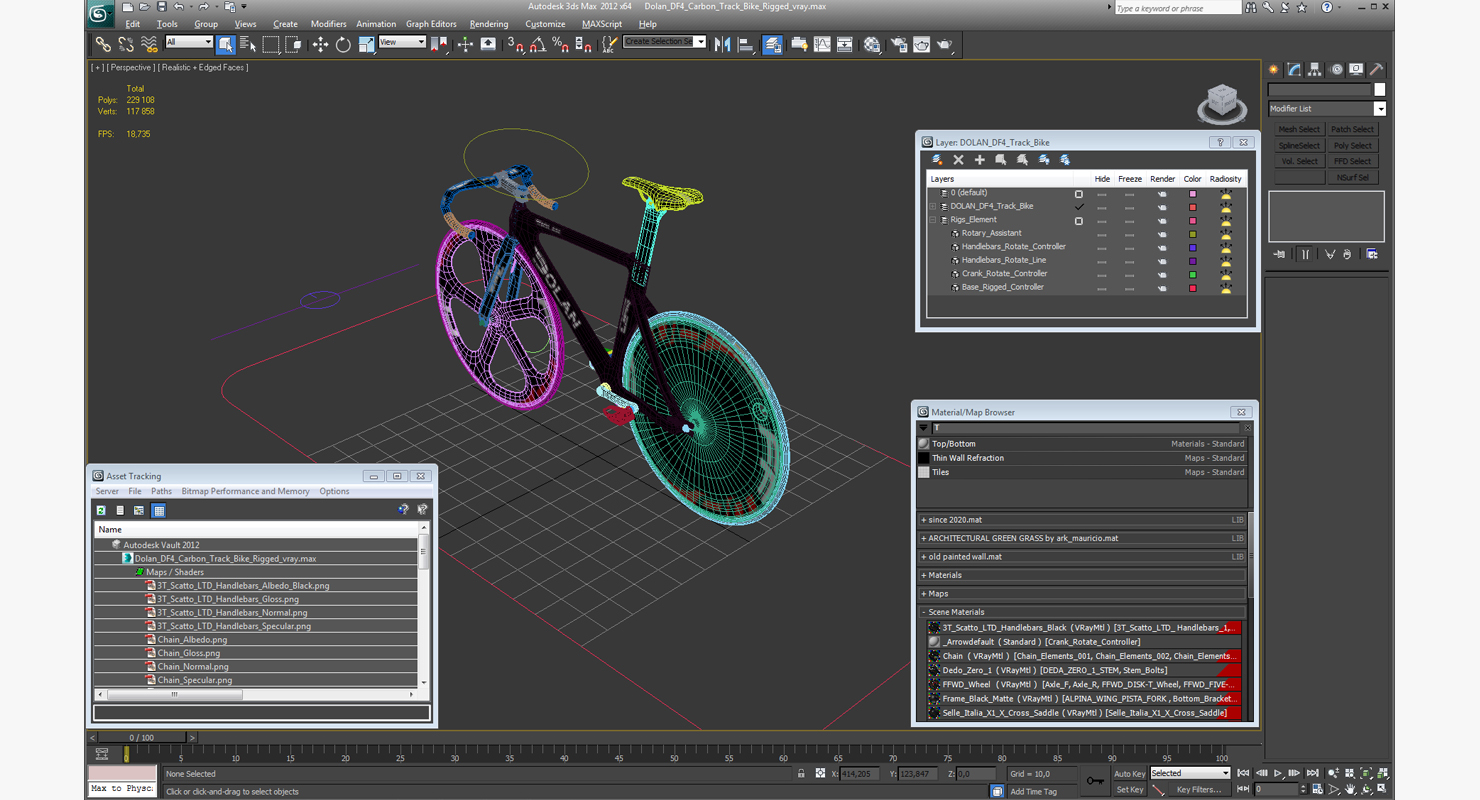
Task: Activate the Select and Rotate tool
Action: [x=343, y=44]
